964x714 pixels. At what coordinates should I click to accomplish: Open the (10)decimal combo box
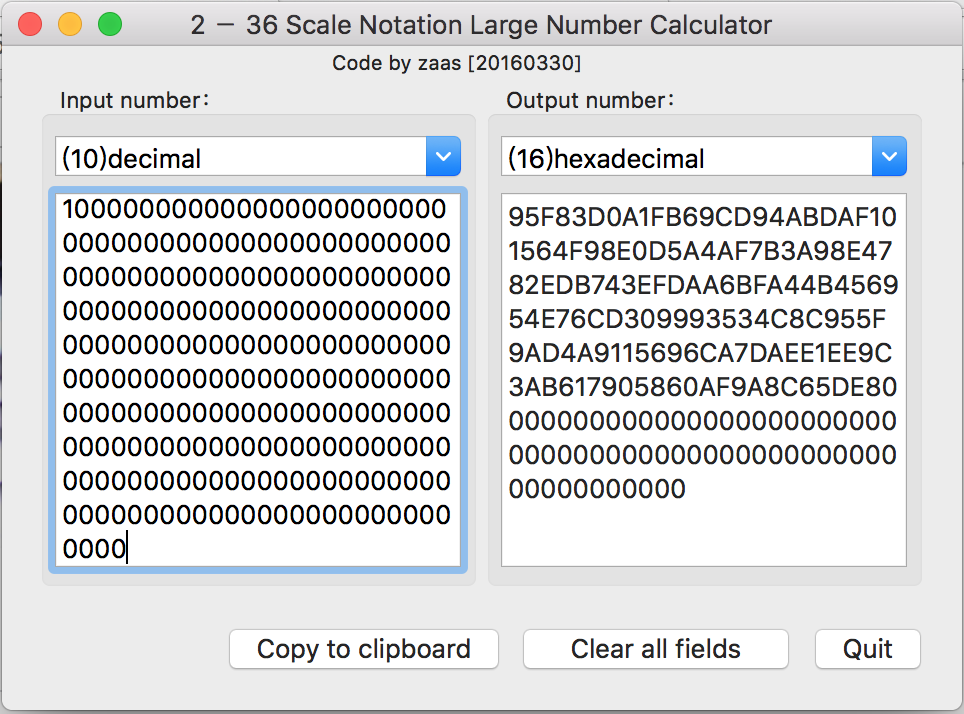240,158
